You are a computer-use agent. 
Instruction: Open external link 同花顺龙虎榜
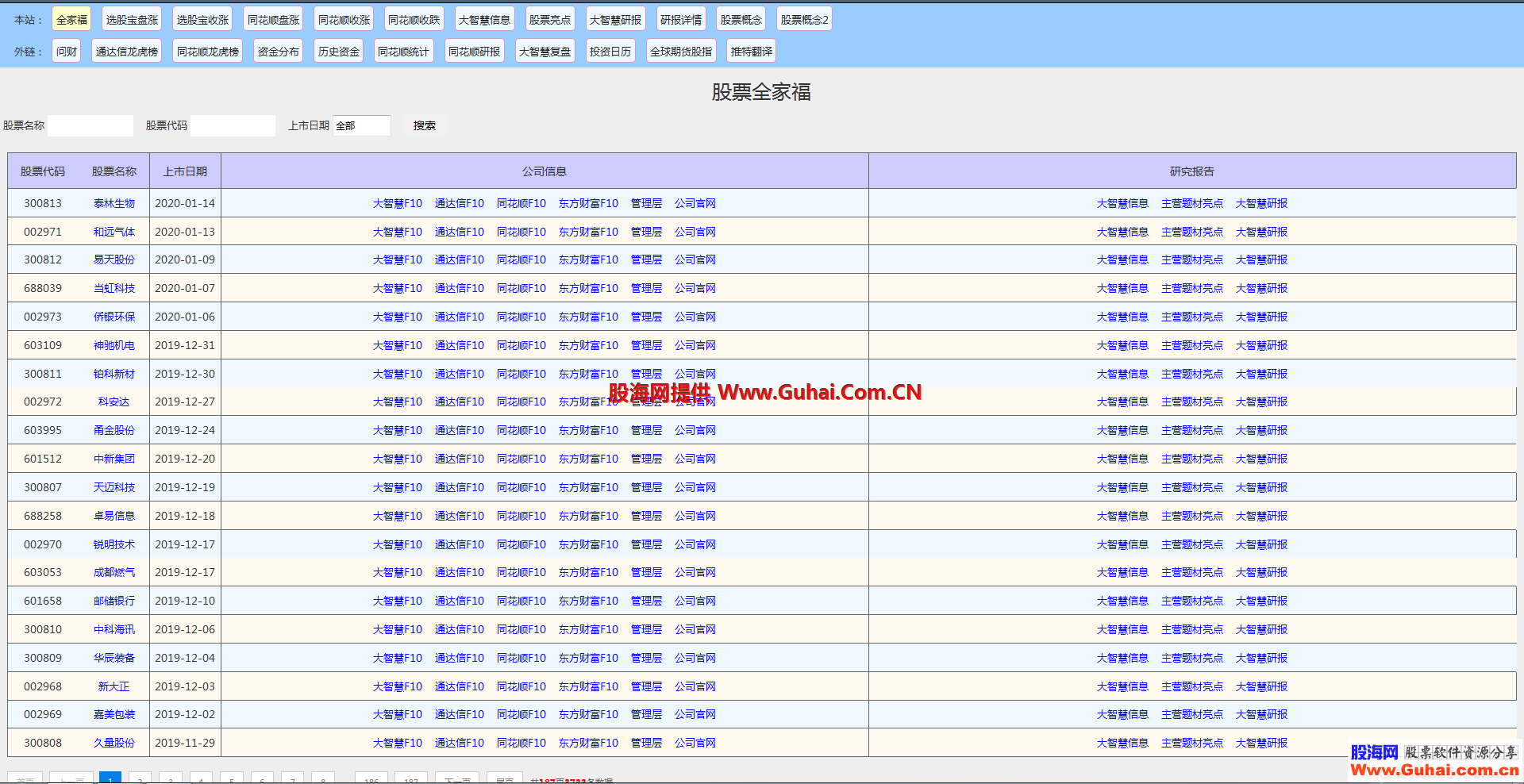[x=208, y=52]
